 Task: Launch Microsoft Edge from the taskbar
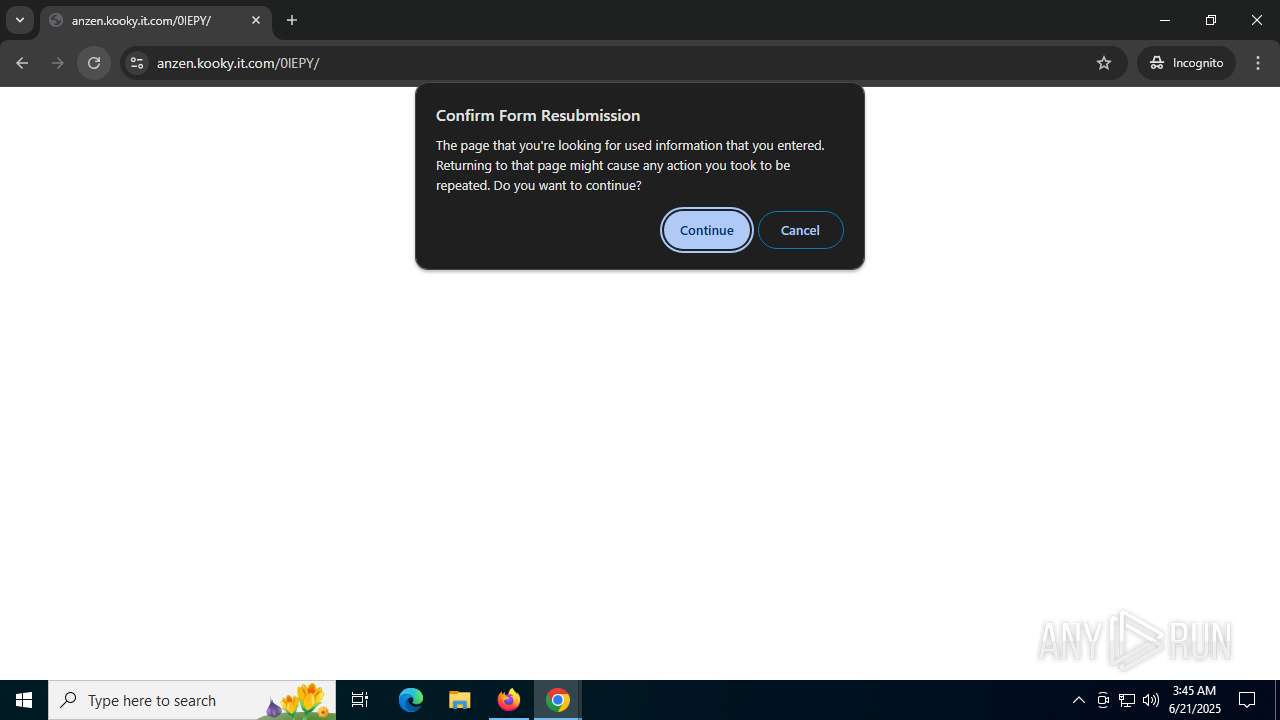(411, 700)
